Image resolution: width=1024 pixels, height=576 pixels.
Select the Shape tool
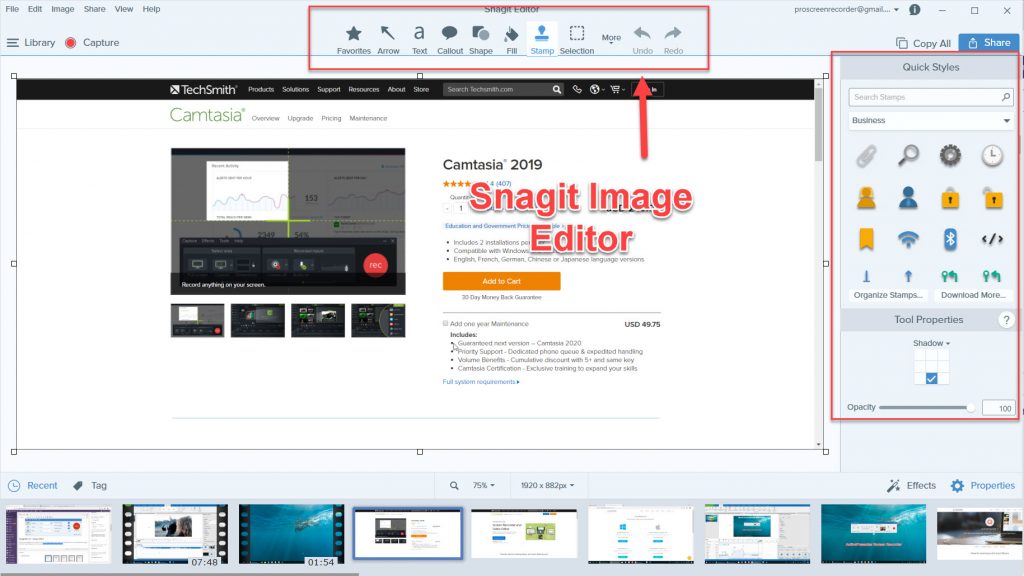481,40
